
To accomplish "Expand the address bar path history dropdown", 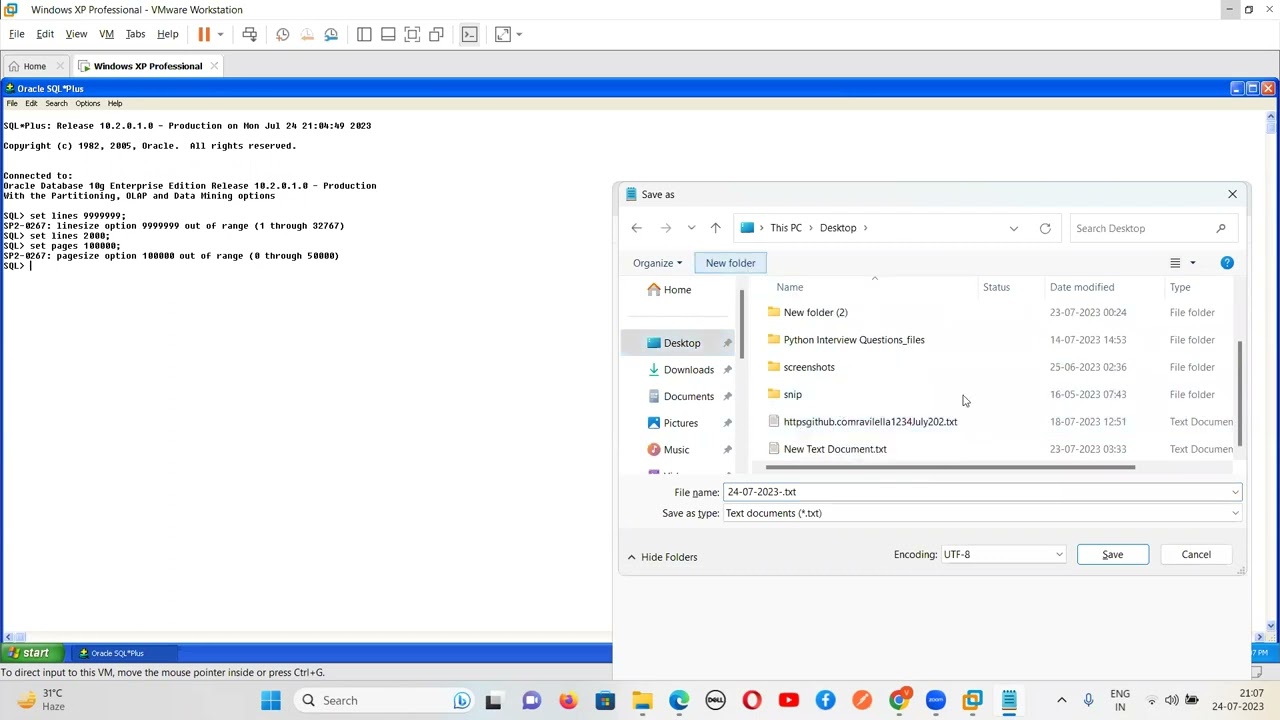I will pos(1014,228).
